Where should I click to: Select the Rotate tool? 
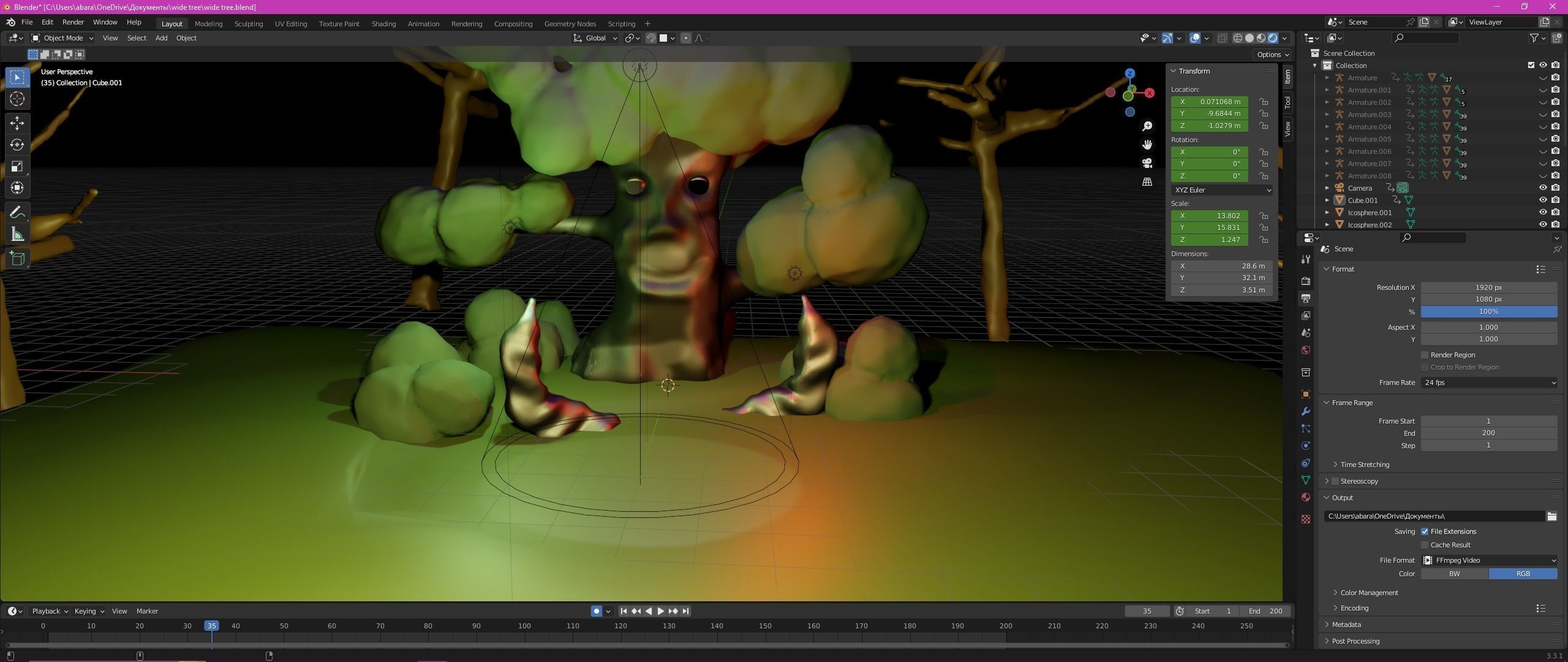coord(17,145)
